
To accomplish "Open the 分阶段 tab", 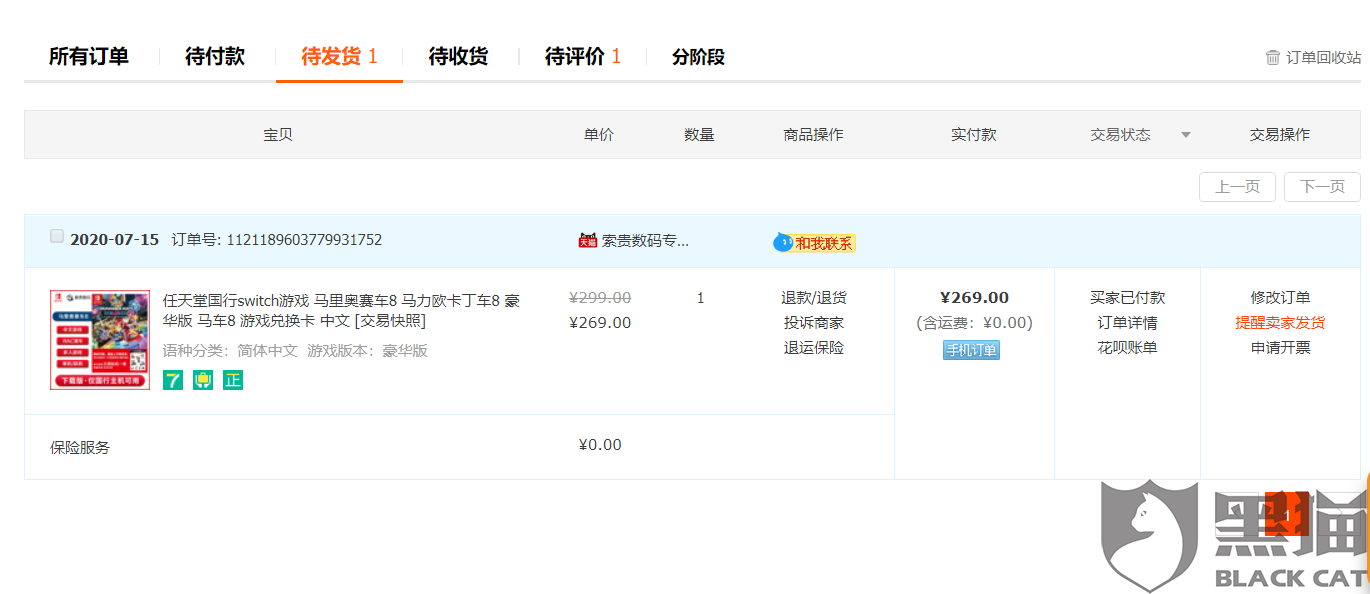I will (x=698, y=56).
